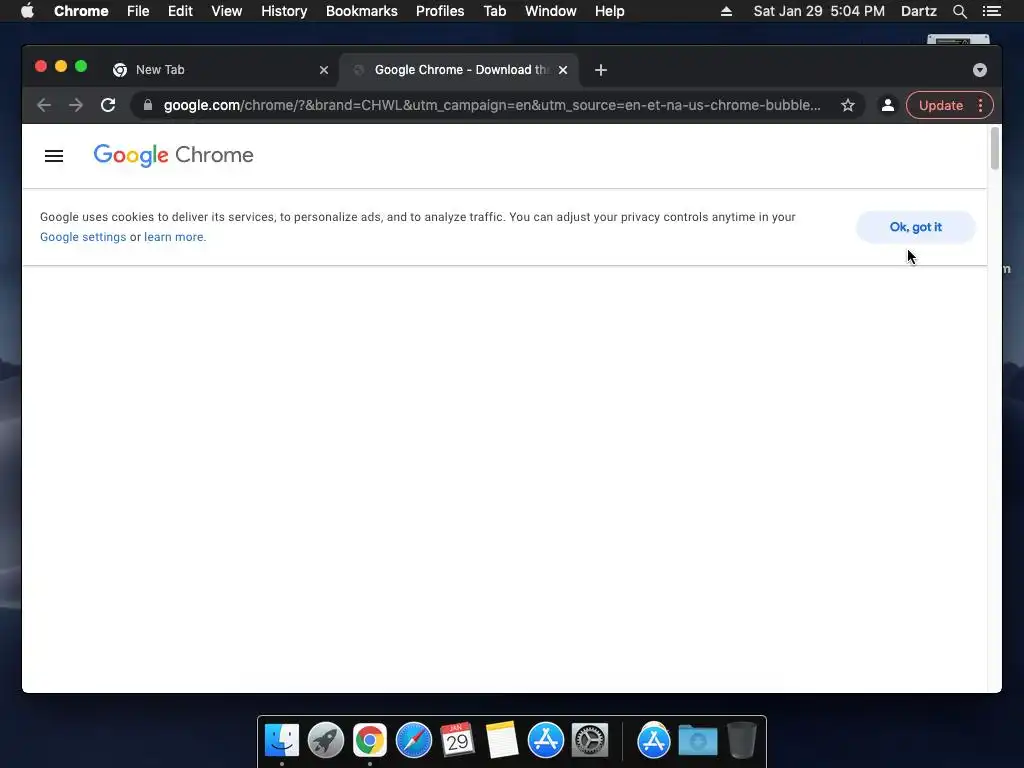View site info via the lock icon

coord(148,105)
